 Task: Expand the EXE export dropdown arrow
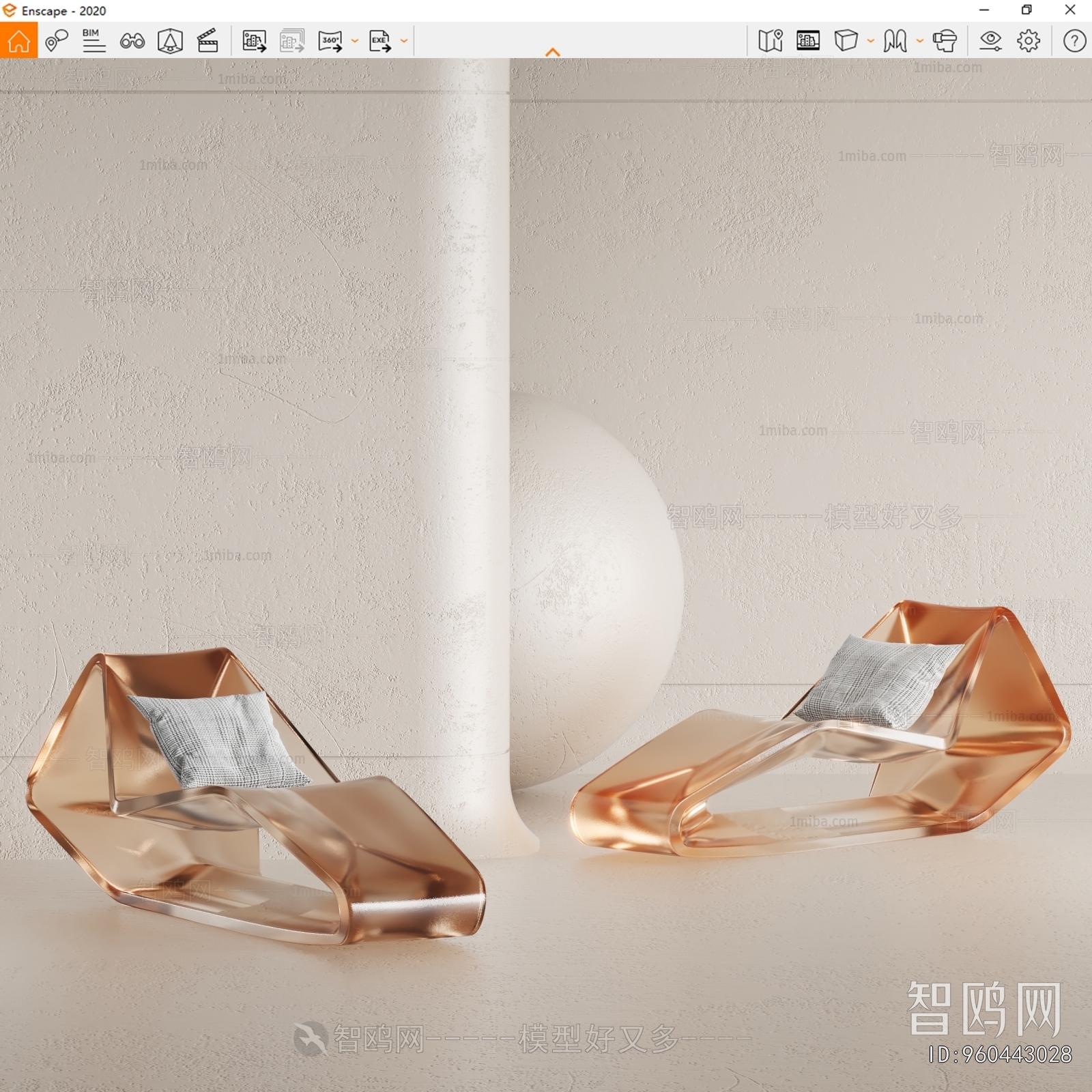coord(404,41)
